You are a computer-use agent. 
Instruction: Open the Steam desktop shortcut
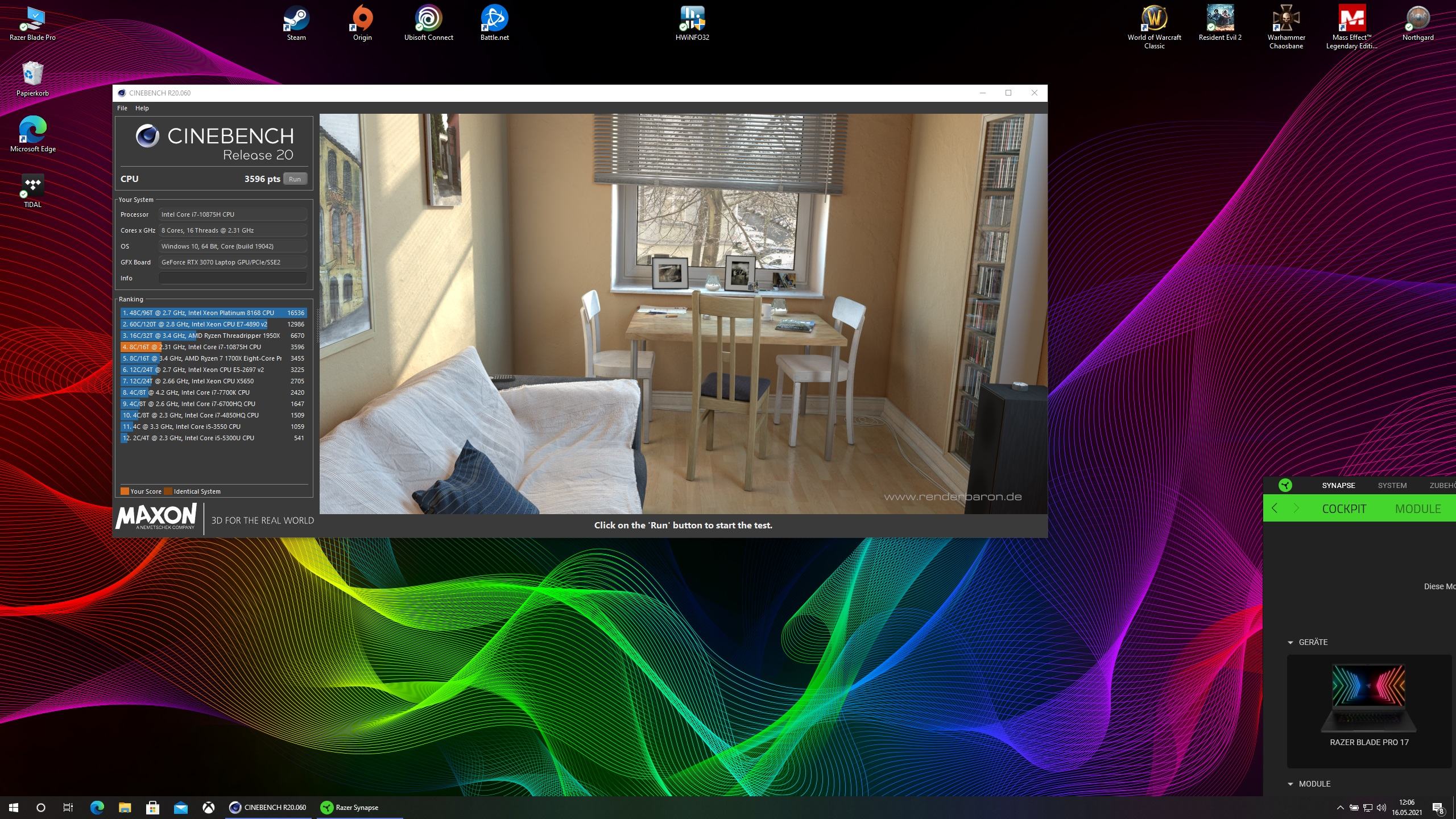pyautogui.click(x=296, y=24)
